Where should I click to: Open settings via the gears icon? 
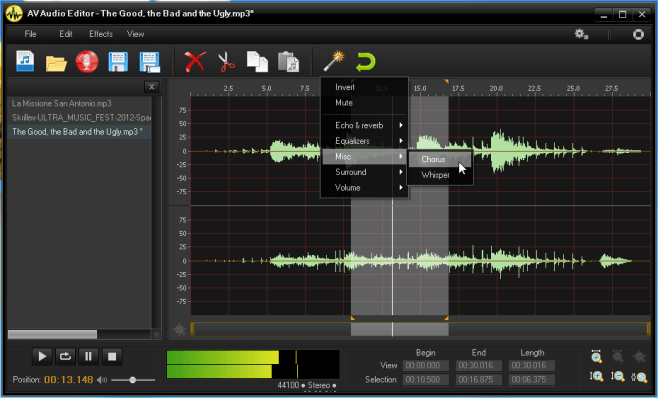point(581,34)
